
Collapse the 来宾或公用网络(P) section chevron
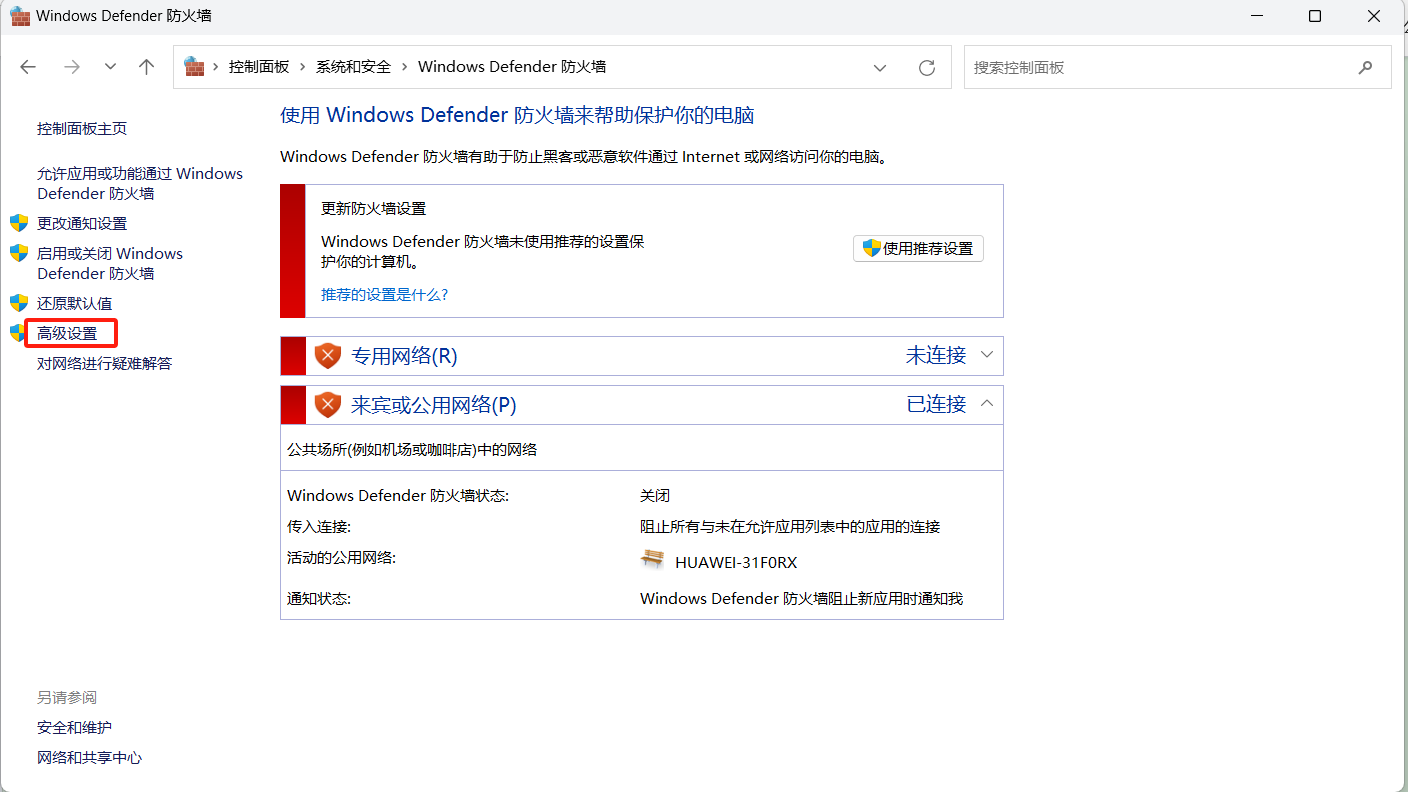(x=987, y=404)
